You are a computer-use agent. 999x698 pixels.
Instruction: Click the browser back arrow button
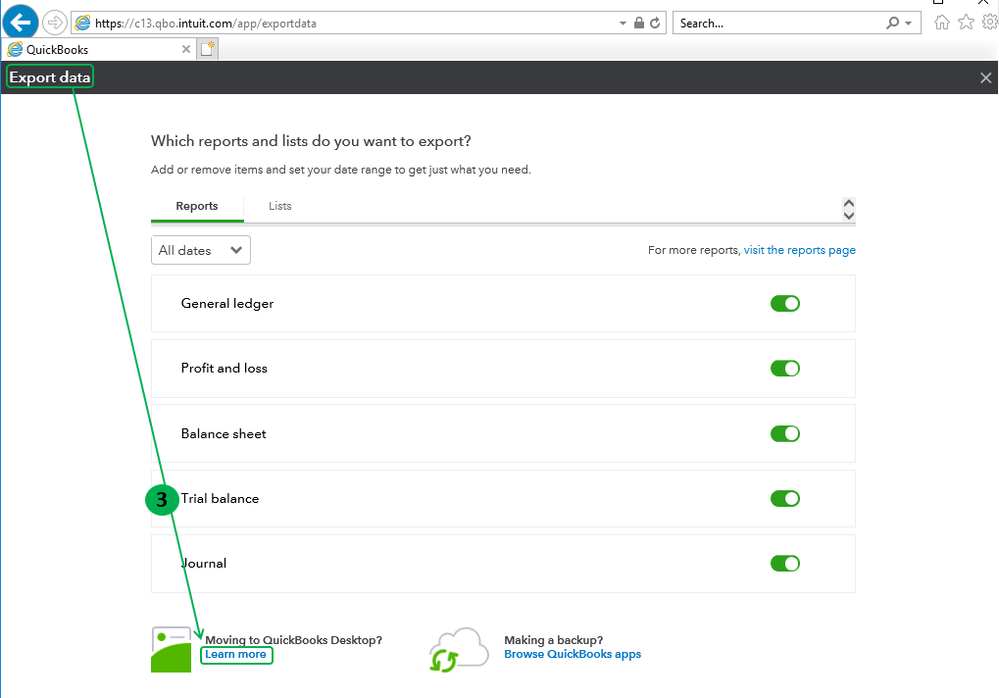(x=21, y=21)
